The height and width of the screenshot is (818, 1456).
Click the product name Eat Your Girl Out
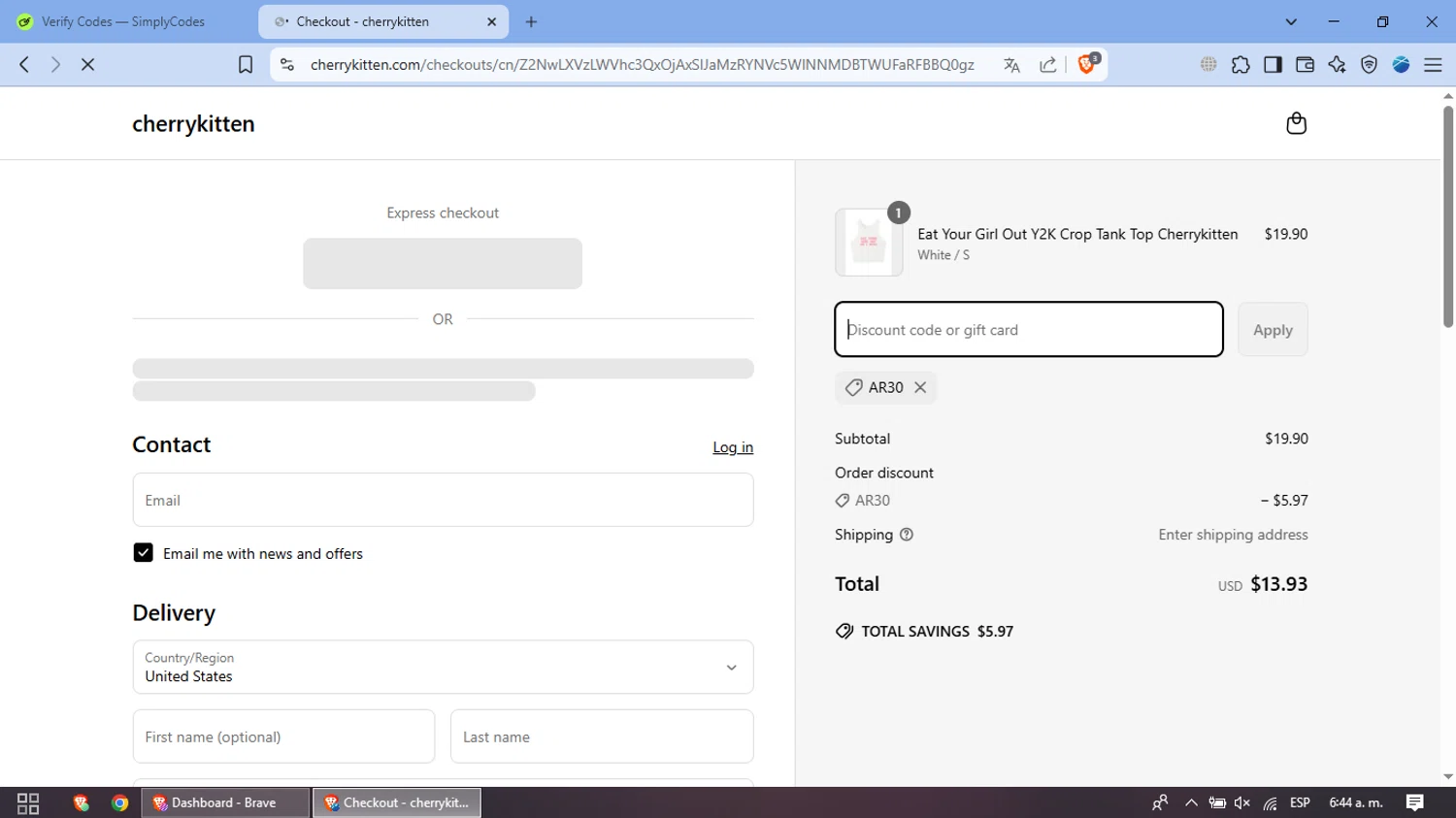1077,234
